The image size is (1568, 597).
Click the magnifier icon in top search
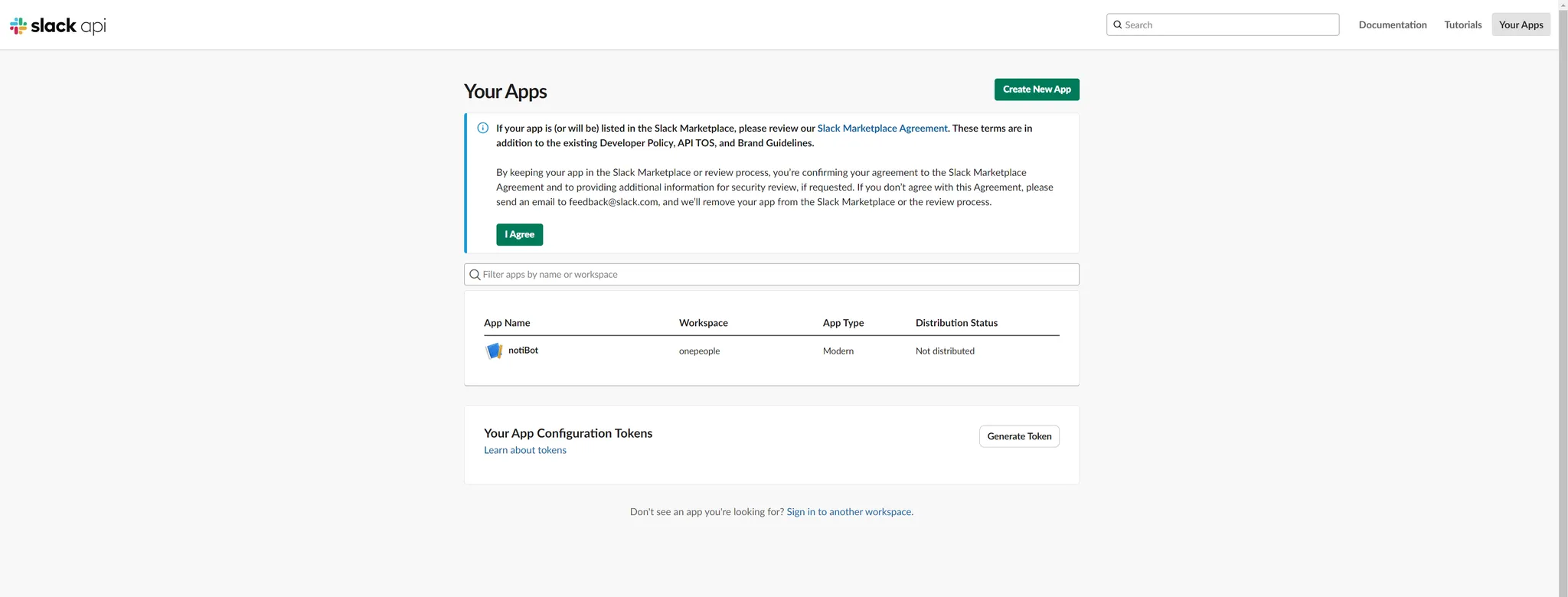pos(1118,24)
